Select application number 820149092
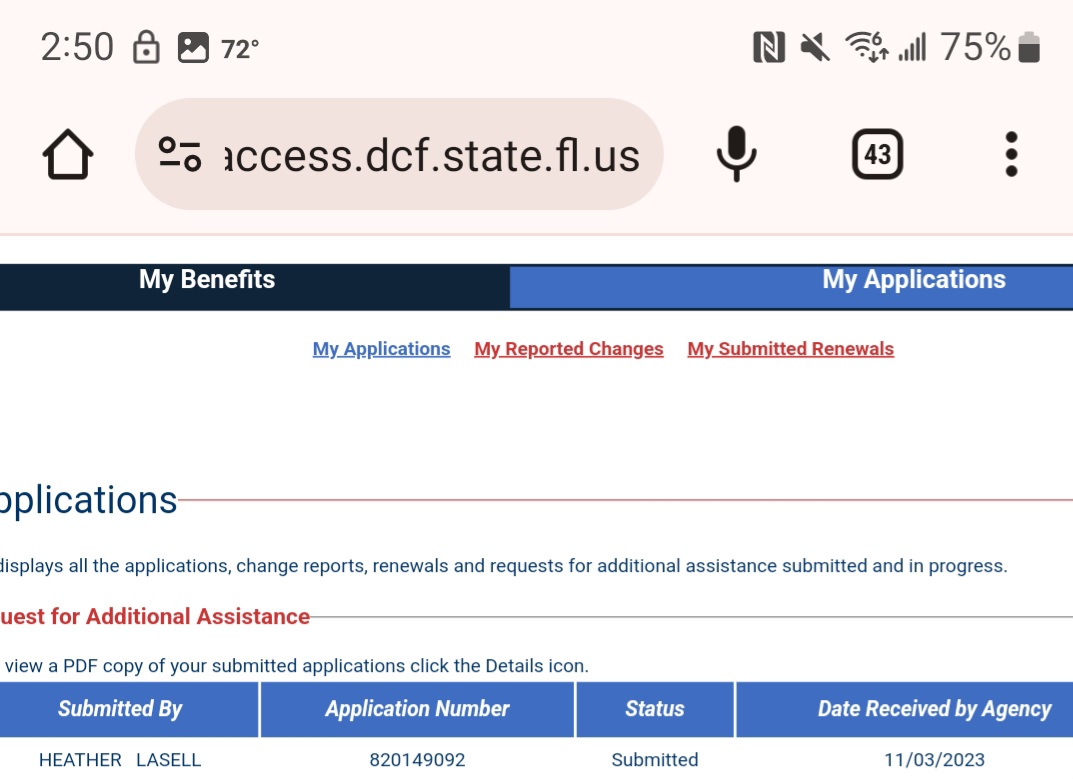Viewport: 1073px width, 779px height. pyautogui.click(x=417, y=760)
